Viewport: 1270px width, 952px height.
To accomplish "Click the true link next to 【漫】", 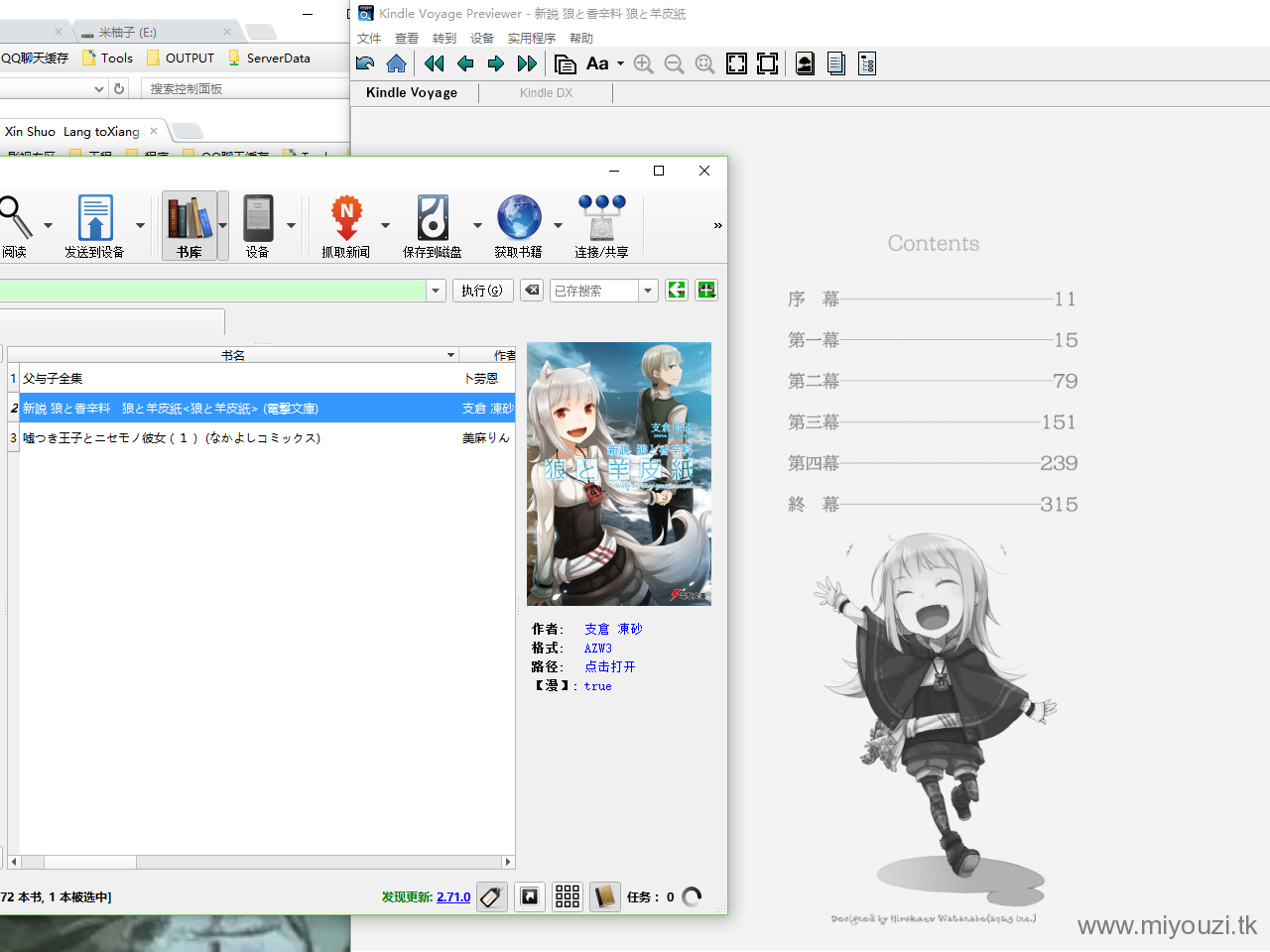I will tap(598, 685).
